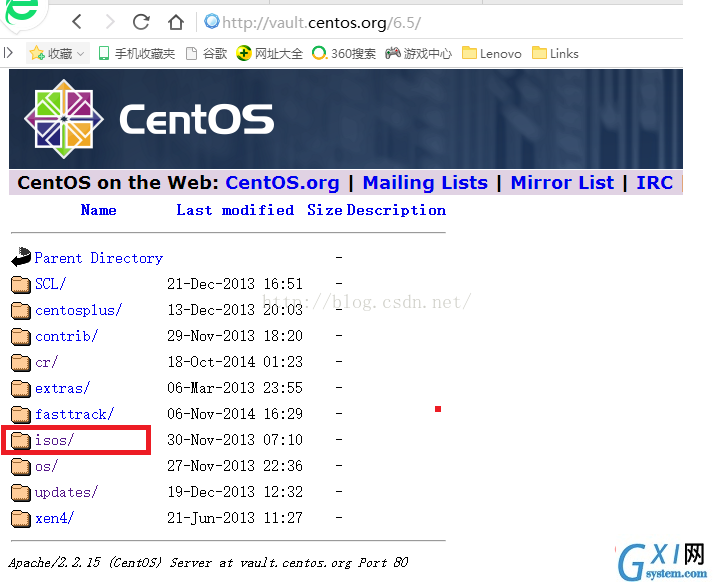
Task: Open the os/ directory link
Action: pyautogui.click(x=46, y=466)
